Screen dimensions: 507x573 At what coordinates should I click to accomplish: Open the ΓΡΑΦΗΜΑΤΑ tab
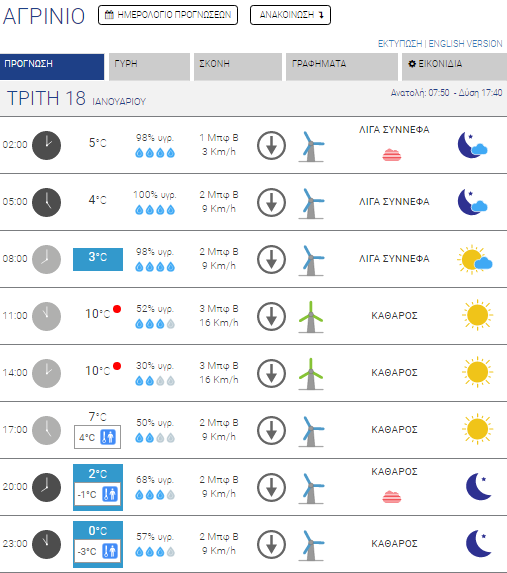[342, 67]
